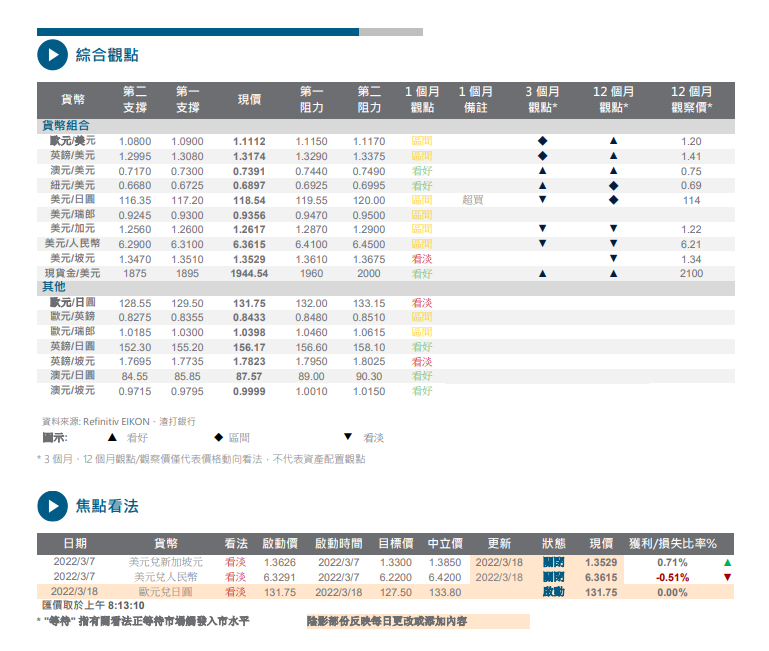
Task: Click red down arrow in 美元兌人民幣 row
Action: 727,577
